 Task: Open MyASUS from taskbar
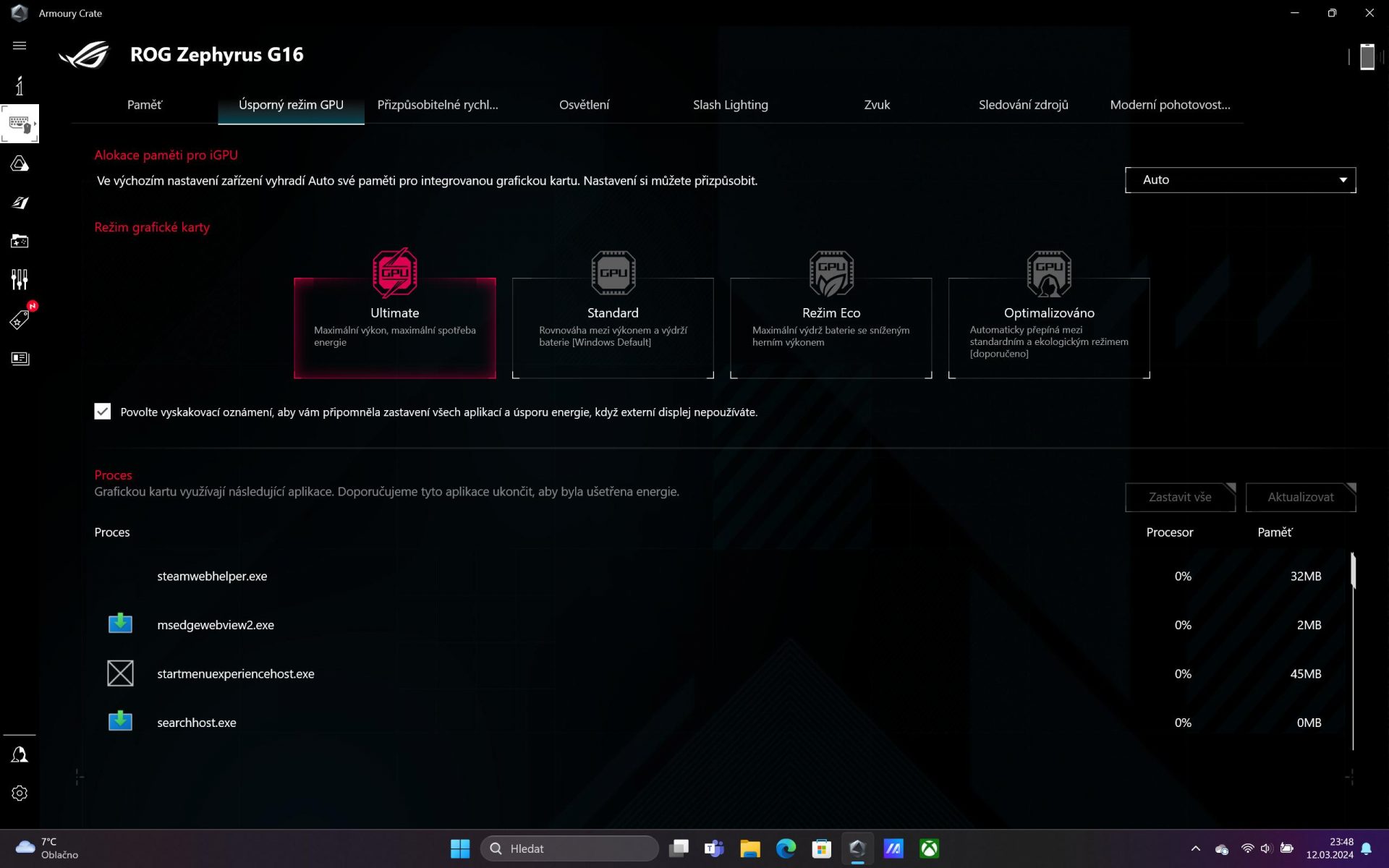pyautogui.click(x=893, y=848)
